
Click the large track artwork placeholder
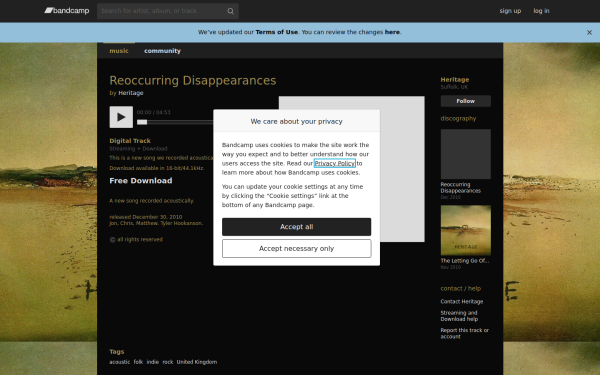[402, 169]
